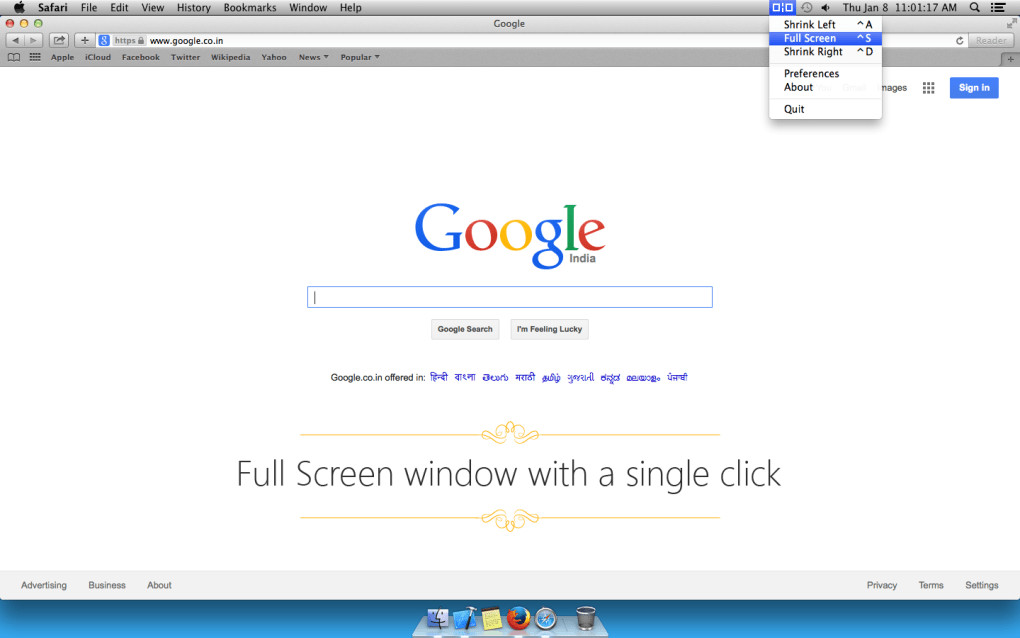This screenshot has width=1020, height=638.
Task: Choose Quit in the dropdown menu
Action: tap(825, 109)
